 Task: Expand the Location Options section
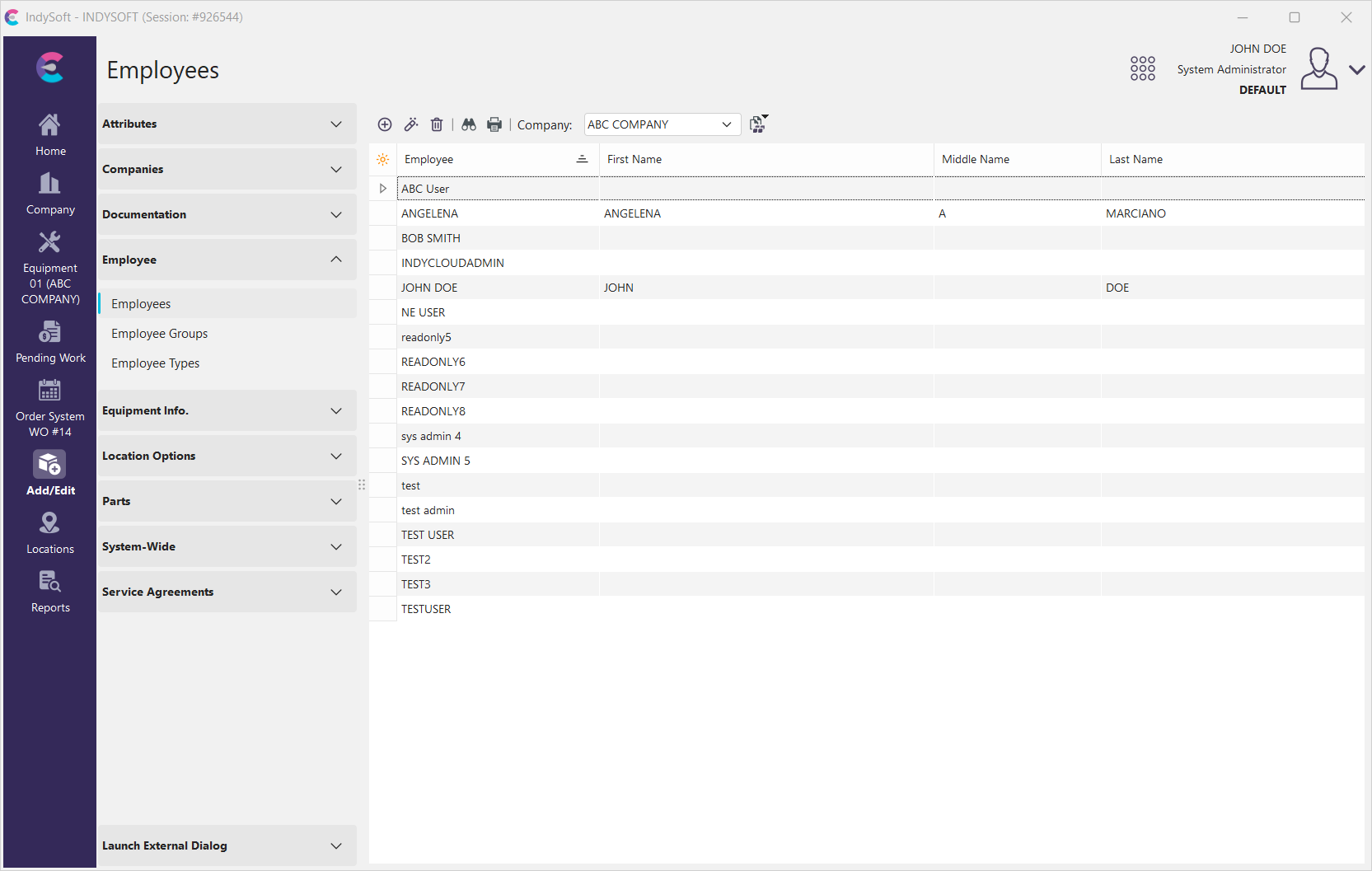(227, 456)
